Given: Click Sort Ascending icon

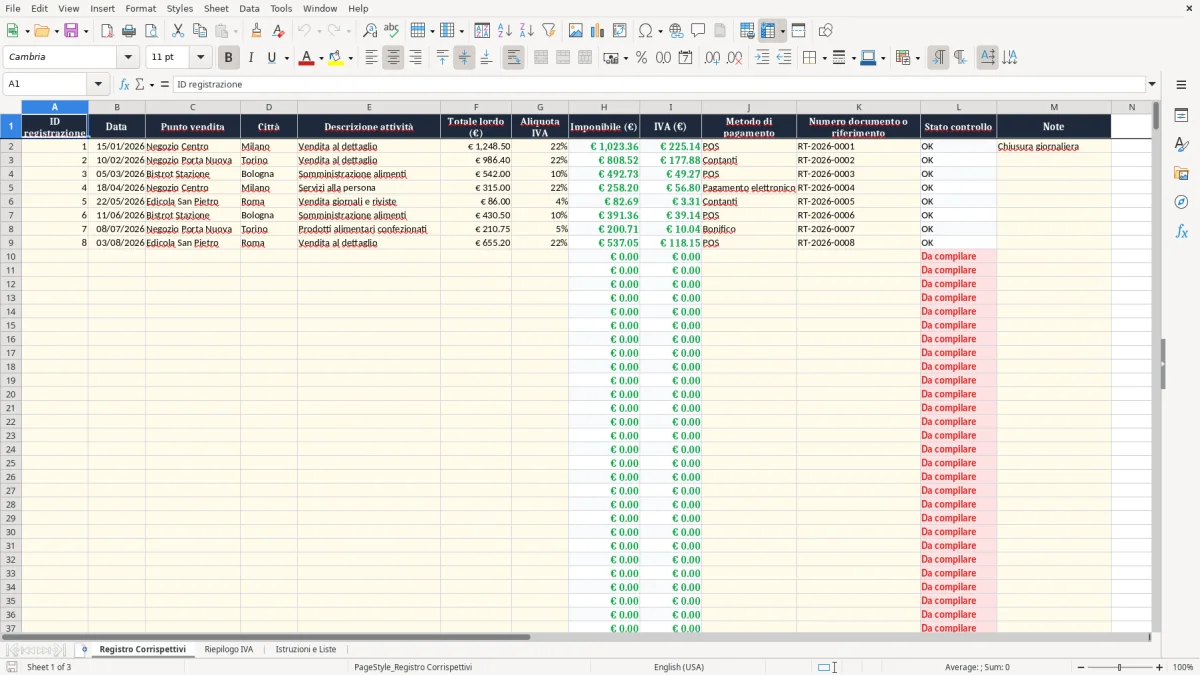Looking at the screenshot, I should click(505, 31).
